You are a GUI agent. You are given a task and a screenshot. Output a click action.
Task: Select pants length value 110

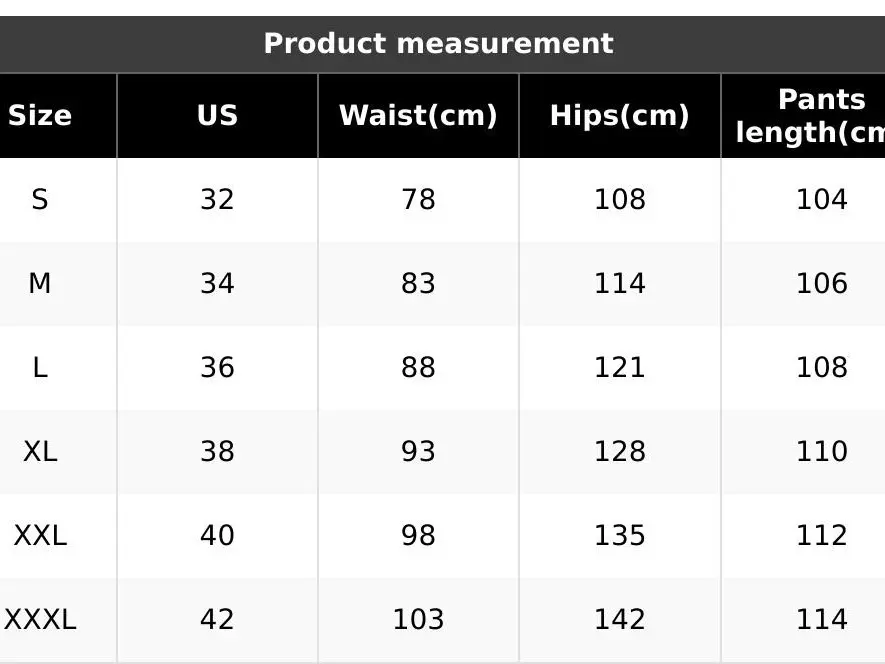click(x=821, y=452)
